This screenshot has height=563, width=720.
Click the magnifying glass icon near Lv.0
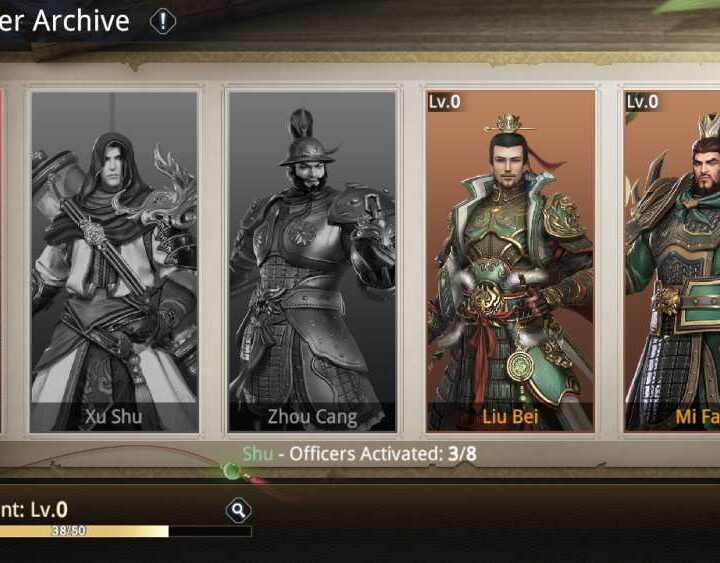[x=238, y=510]
